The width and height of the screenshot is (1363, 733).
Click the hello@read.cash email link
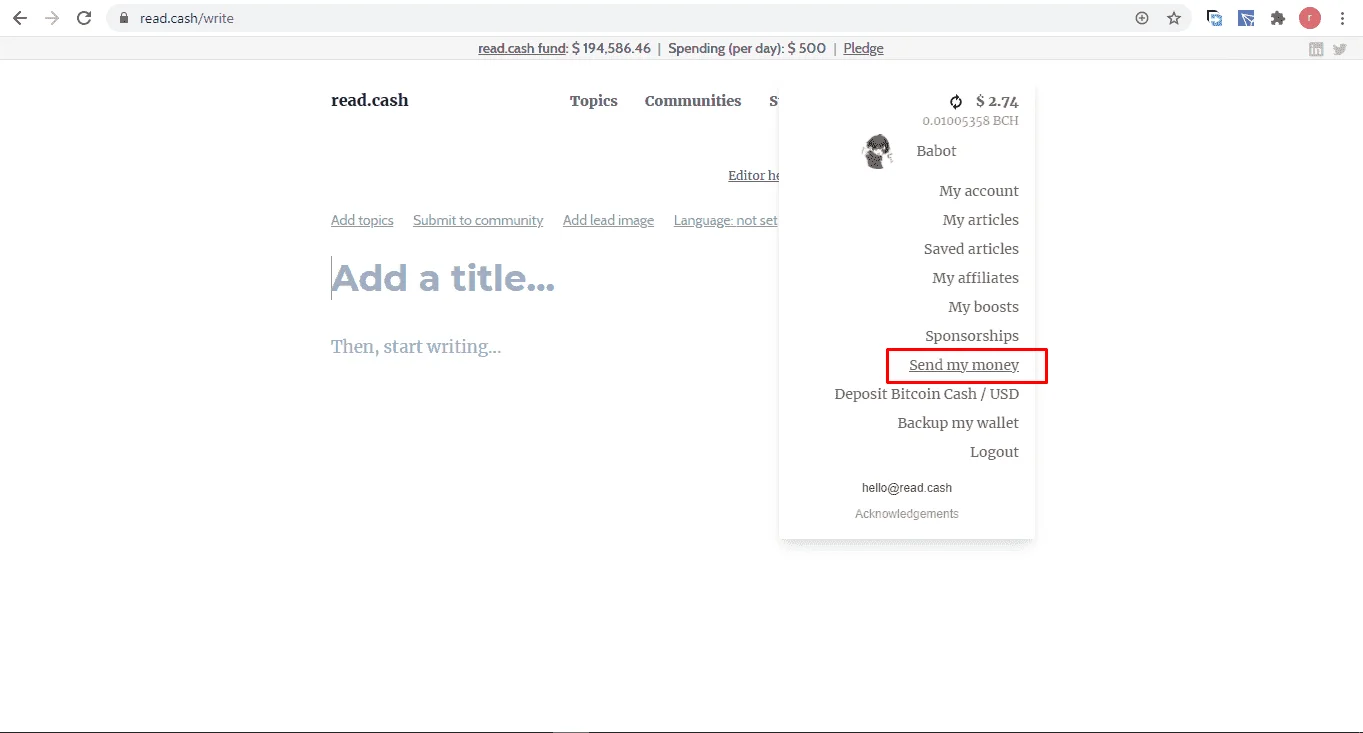click(x=907, y=488)
